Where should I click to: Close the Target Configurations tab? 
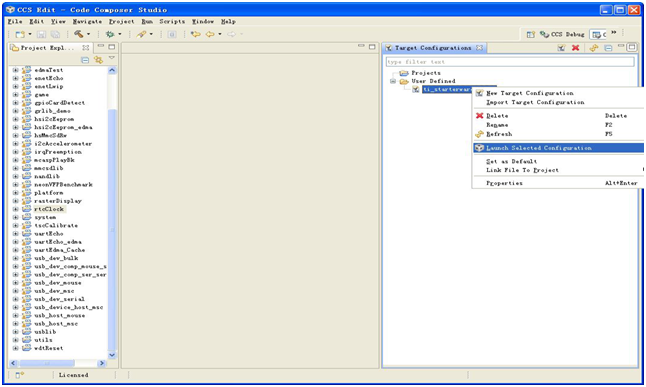click(480, 48)
